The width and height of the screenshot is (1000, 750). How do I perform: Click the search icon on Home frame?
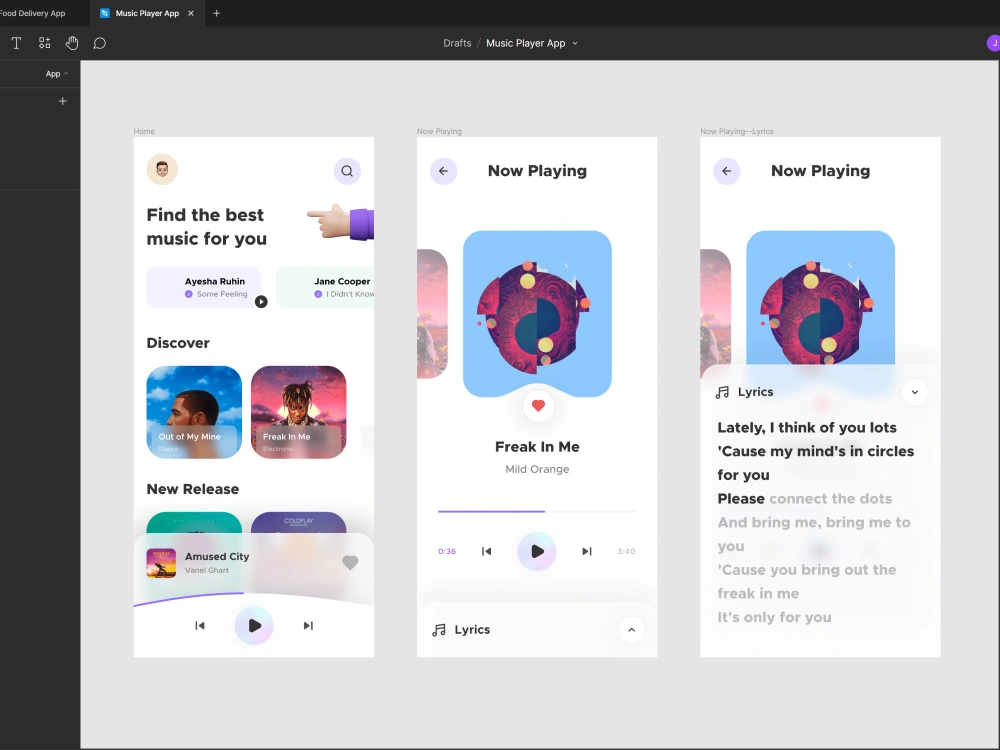coord(347,171)
